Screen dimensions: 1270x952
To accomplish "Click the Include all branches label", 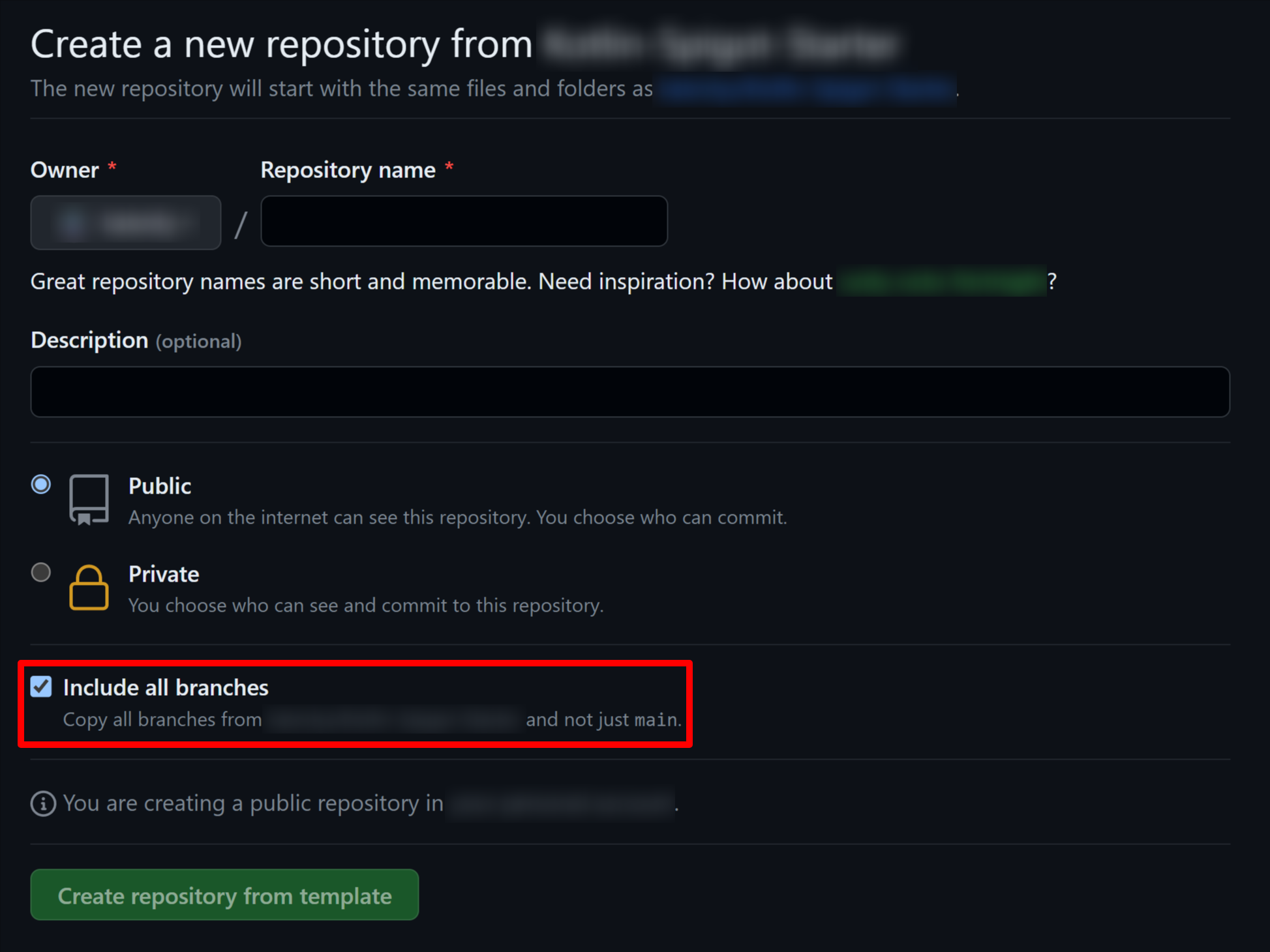I will (166, 687).
